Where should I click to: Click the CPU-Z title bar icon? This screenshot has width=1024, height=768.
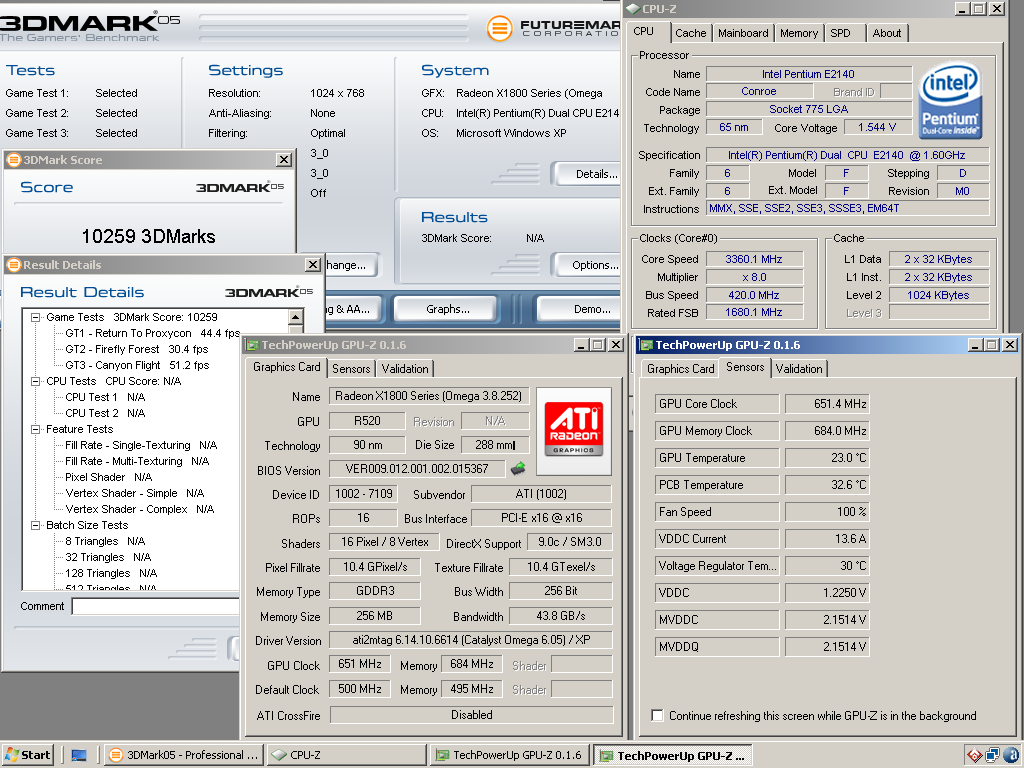[x=633, y=9]
